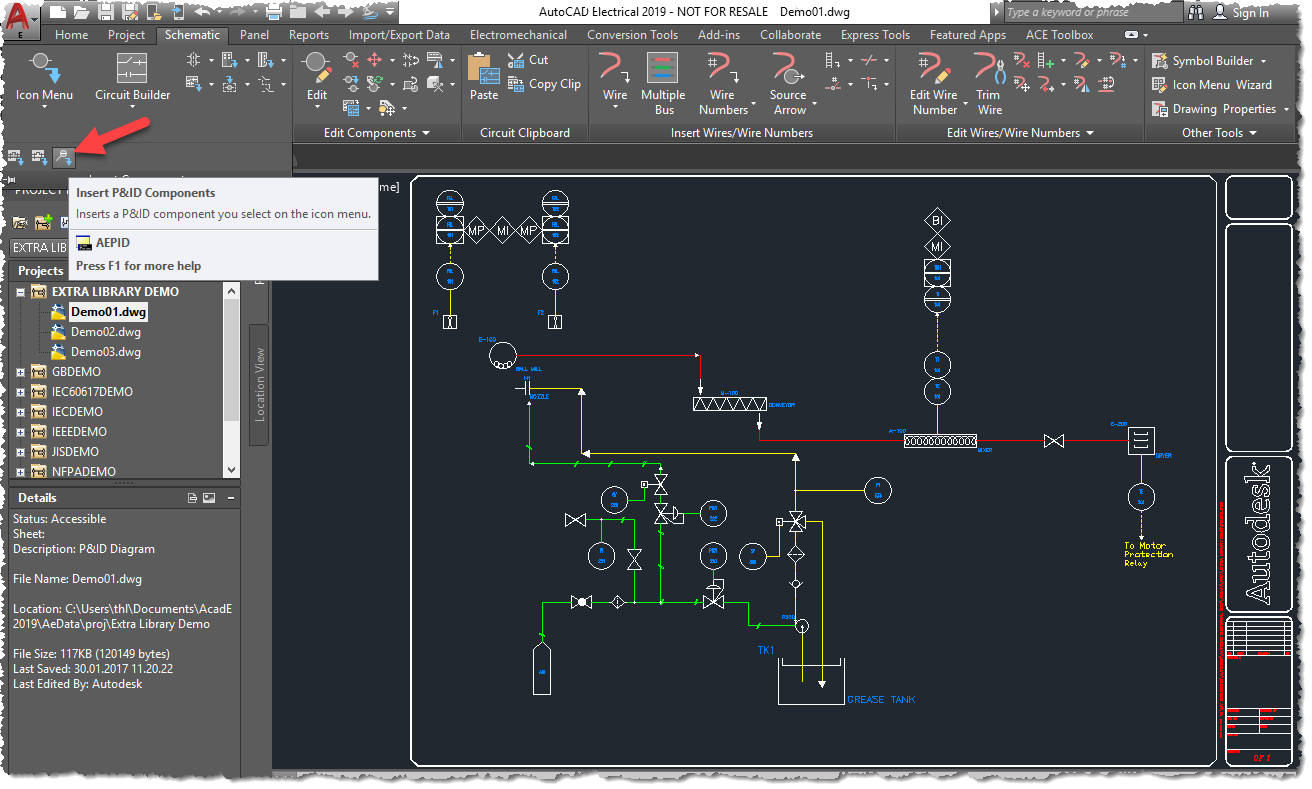Open the Home ribbon tab
Image resolution: width=1312 pixels, height=789 pixels.
(72, 35)
